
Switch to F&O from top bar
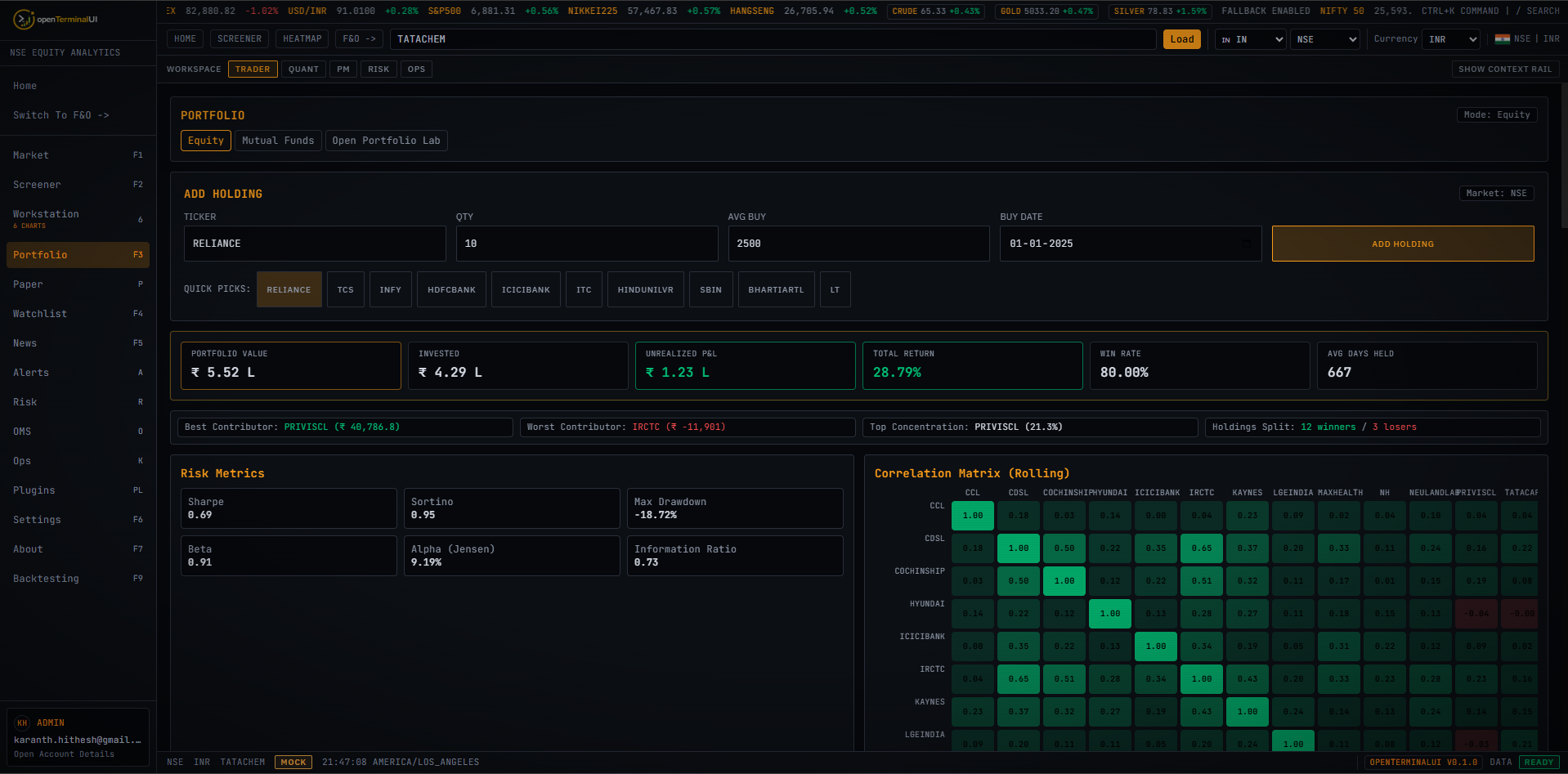[x=360, y=39]
